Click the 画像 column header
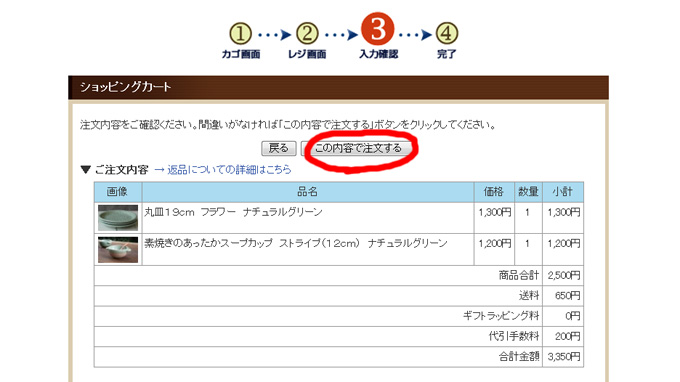This screenshot has width=680, height=382. (x=118, y=192)
